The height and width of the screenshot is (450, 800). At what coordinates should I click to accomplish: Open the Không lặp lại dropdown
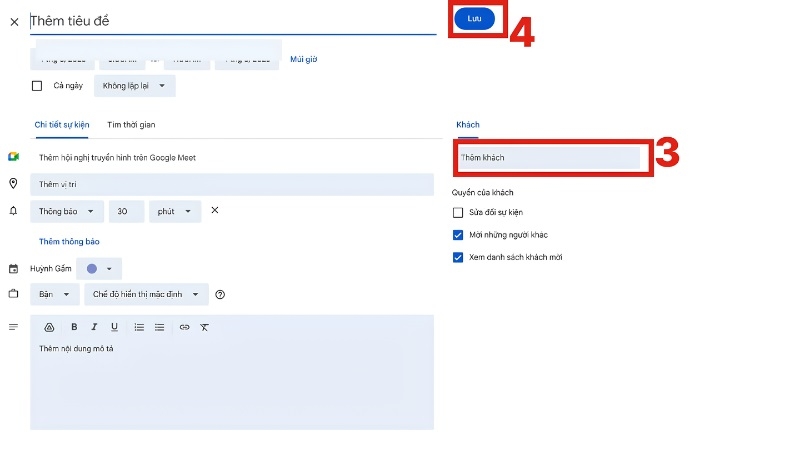135,86
